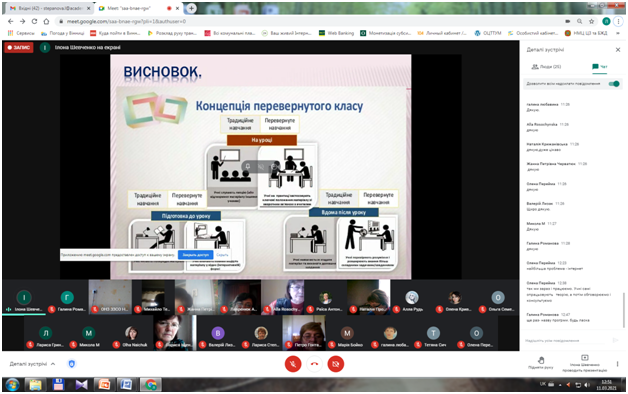Open a new browser tab
628x394 pixels.
point(191,8)
